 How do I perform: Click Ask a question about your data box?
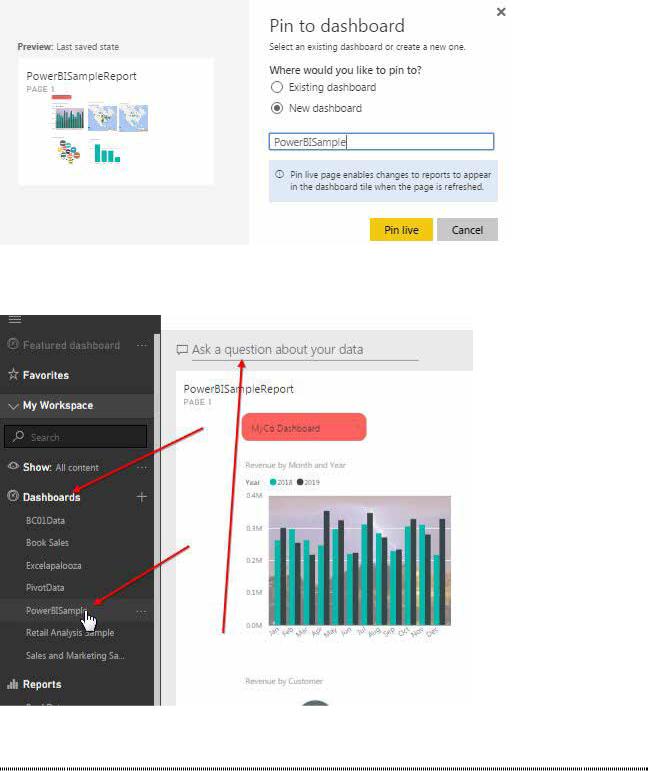pos(305,350)
